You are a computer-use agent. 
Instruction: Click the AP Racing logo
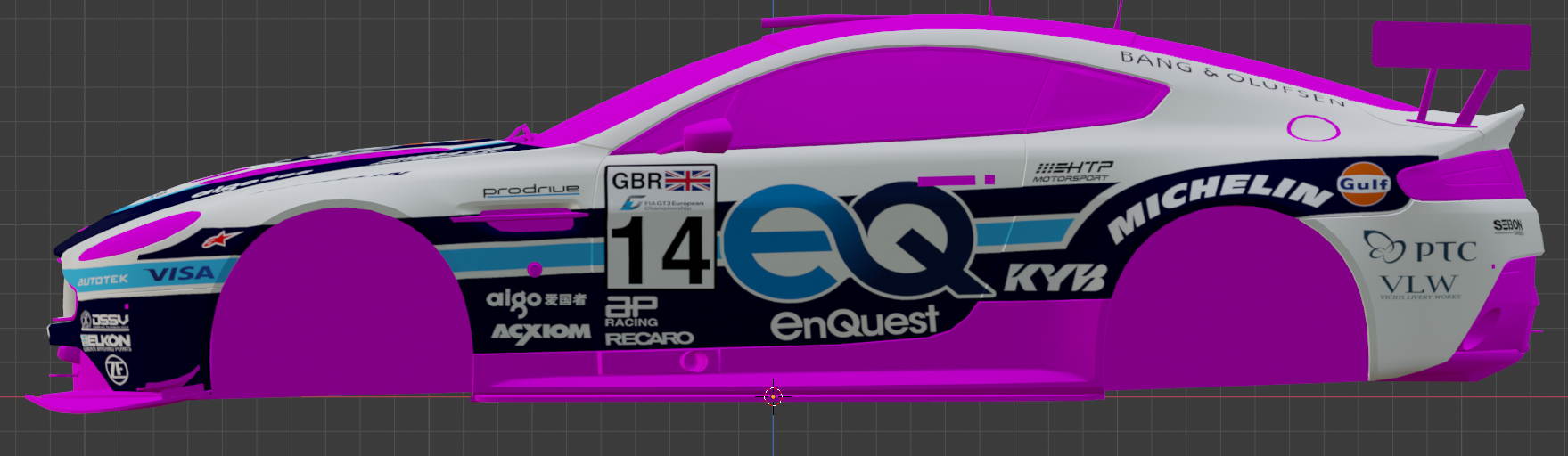631,311
